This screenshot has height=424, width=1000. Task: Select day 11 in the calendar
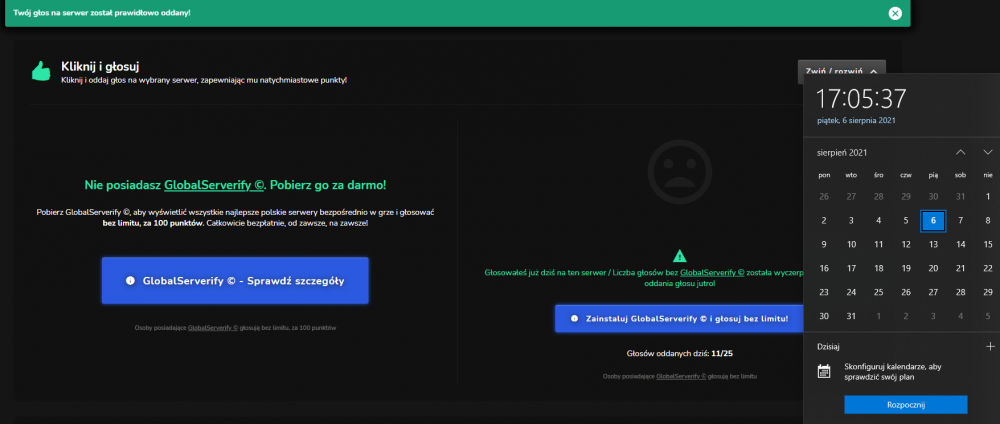(878, 244)
